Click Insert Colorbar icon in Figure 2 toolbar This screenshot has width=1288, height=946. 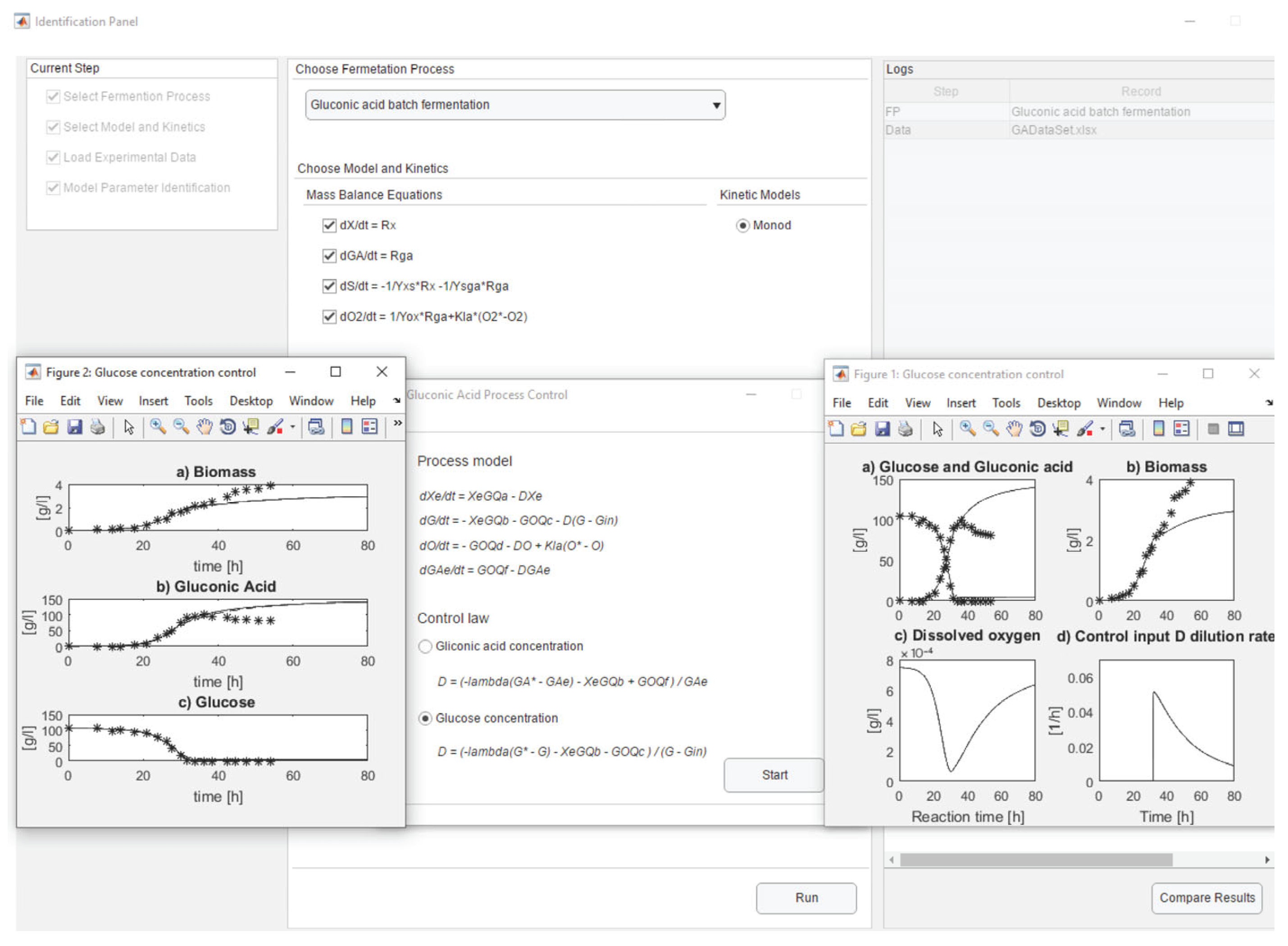(346, 427)
